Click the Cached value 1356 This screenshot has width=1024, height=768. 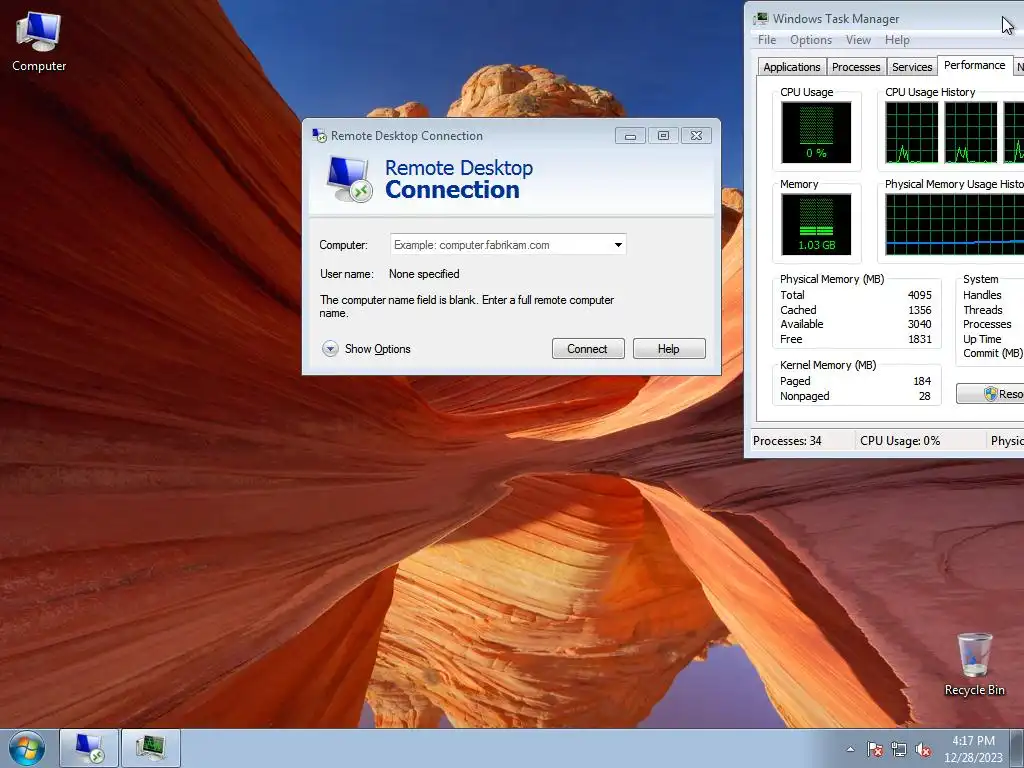point(920,310)
